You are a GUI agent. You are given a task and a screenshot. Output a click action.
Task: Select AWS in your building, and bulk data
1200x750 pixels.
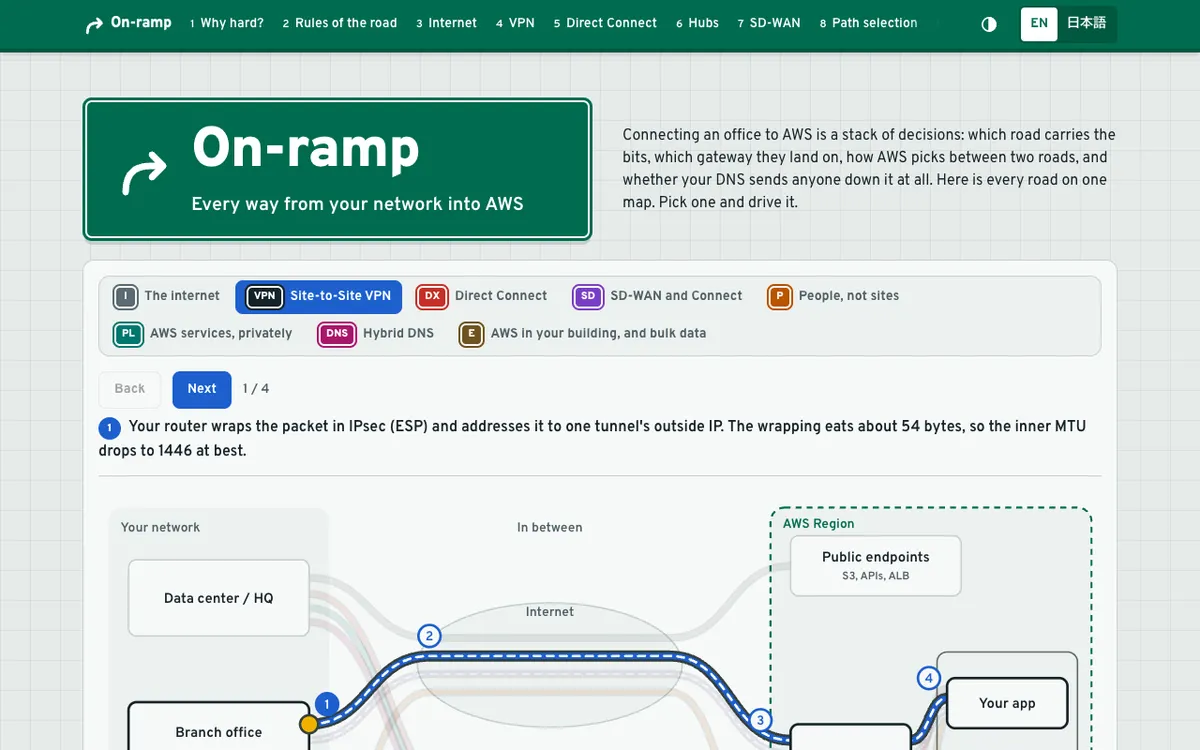(582, 334)
